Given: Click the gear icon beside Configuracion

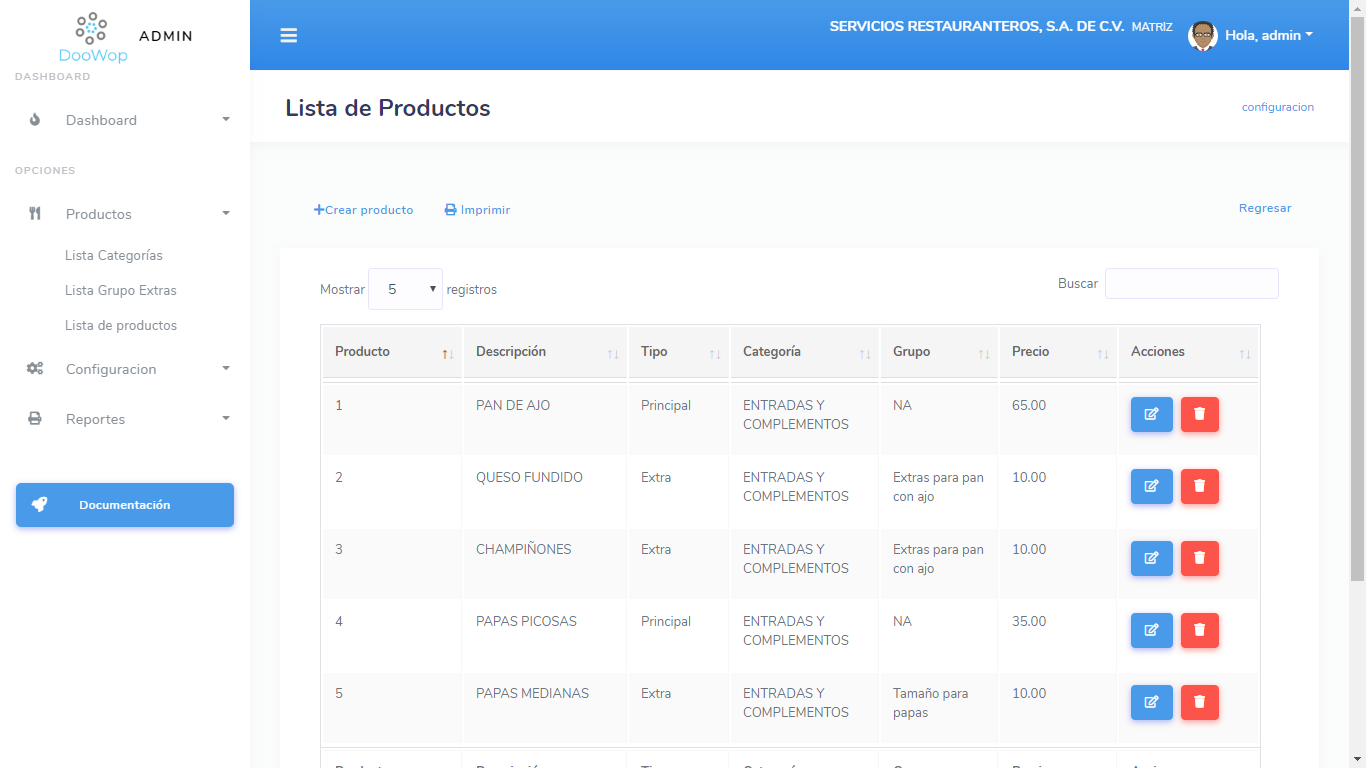Looking at the screenshot, I should point(35,369).
